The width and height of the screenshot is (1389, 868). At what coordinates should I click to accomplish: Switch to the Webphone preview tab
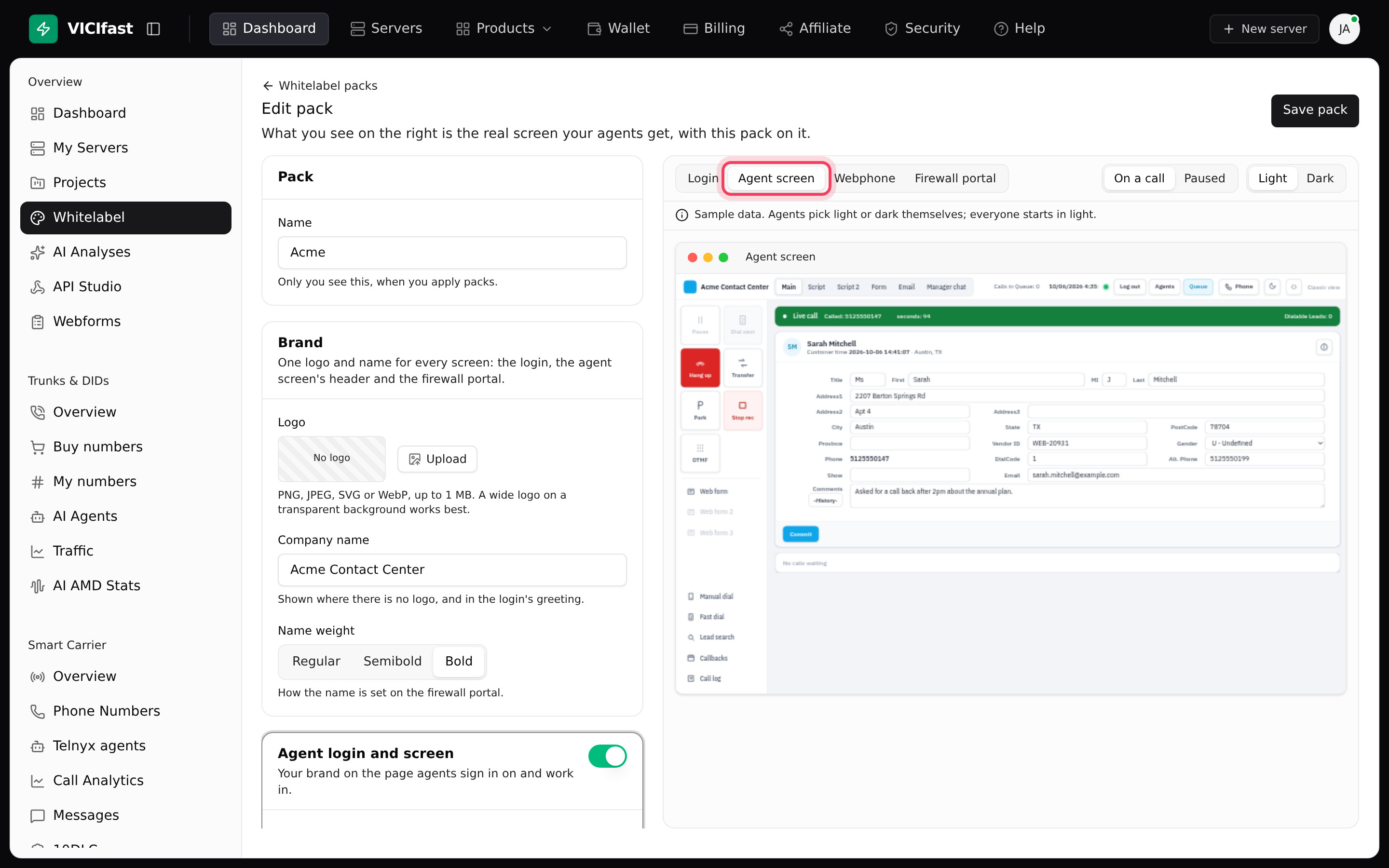tap(864, 178)
